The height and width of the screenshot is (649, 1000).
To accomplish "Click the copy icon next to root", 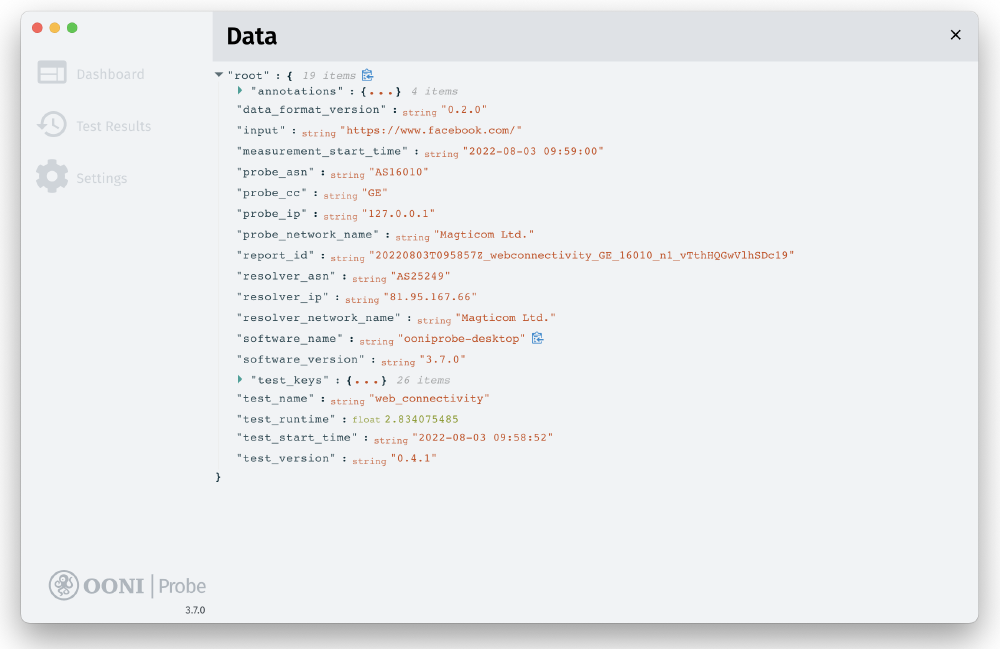I will pyautogui.click(x=368, y=73).
